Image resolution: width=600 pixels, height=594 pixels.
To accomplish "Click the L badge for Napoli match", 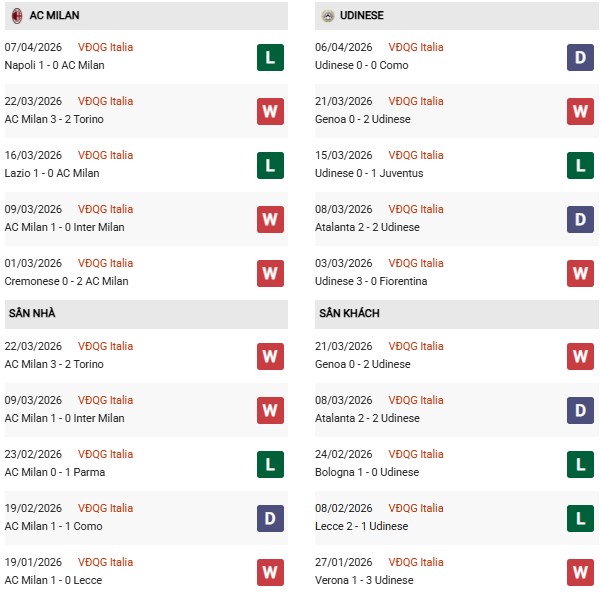I will coord(270,57).
